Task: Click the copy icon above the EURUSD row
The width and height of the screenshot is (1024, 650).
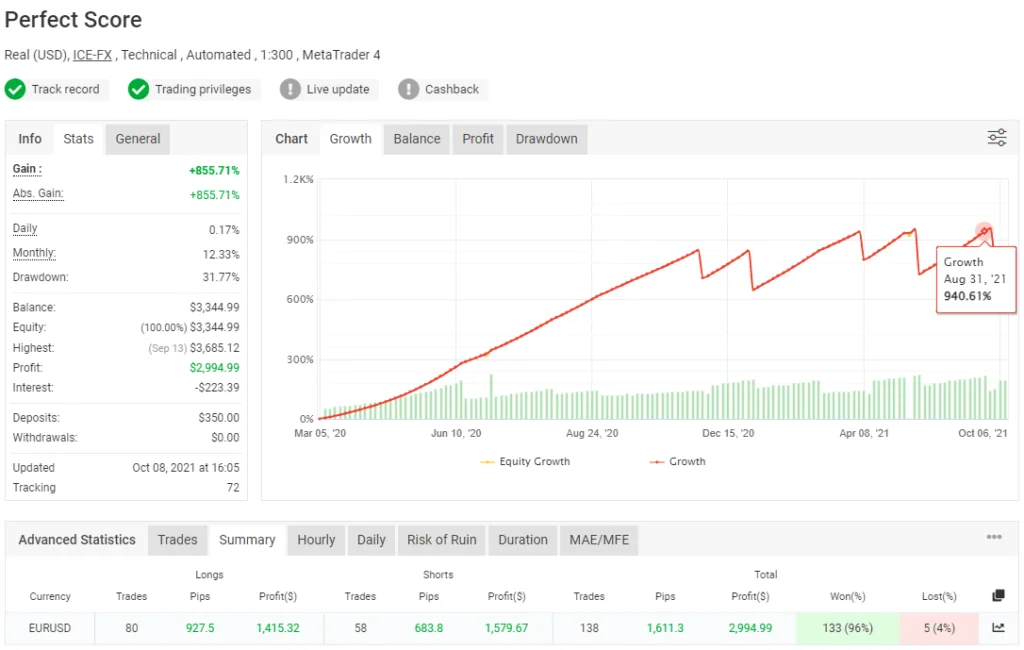Action: point(997,595)
